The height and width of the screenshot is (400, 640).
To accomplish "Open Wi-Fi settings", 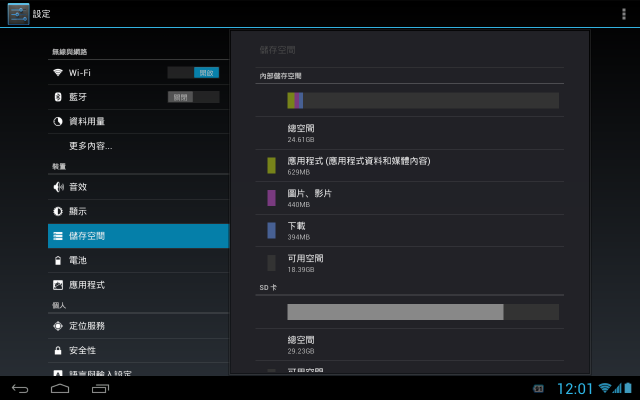I will point(138,73).
